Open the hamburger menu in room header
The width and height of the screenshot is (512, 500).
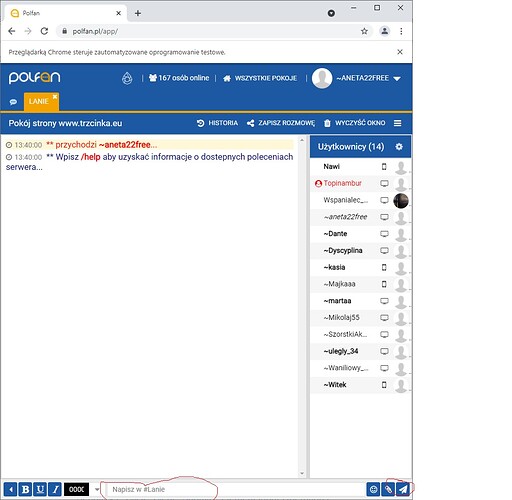(397, 123)
